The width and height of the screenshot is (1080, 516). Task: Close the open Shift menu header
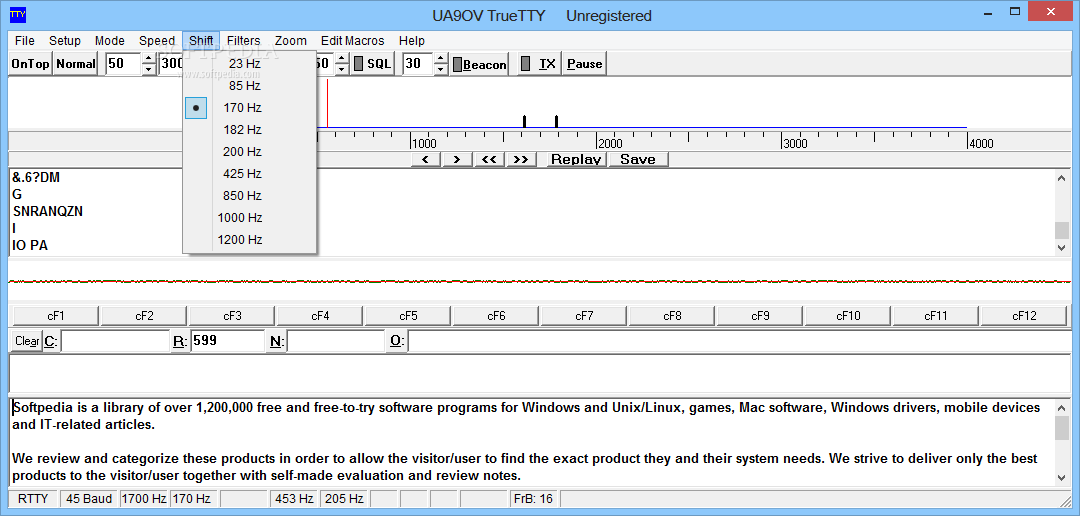[x=201, y=41]
